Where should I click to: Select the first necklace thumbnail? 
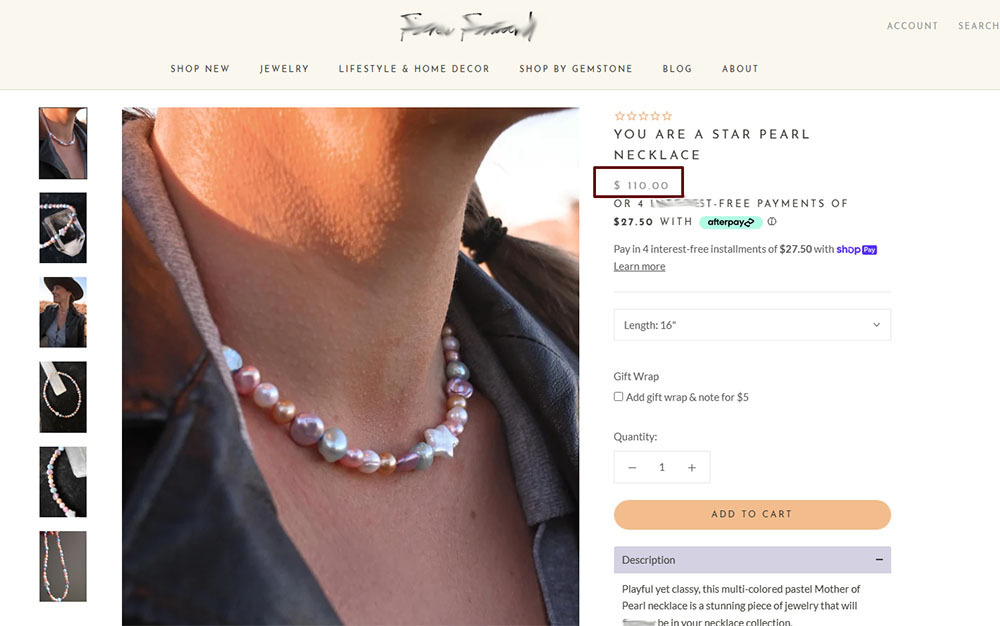[x=63, y=143]
